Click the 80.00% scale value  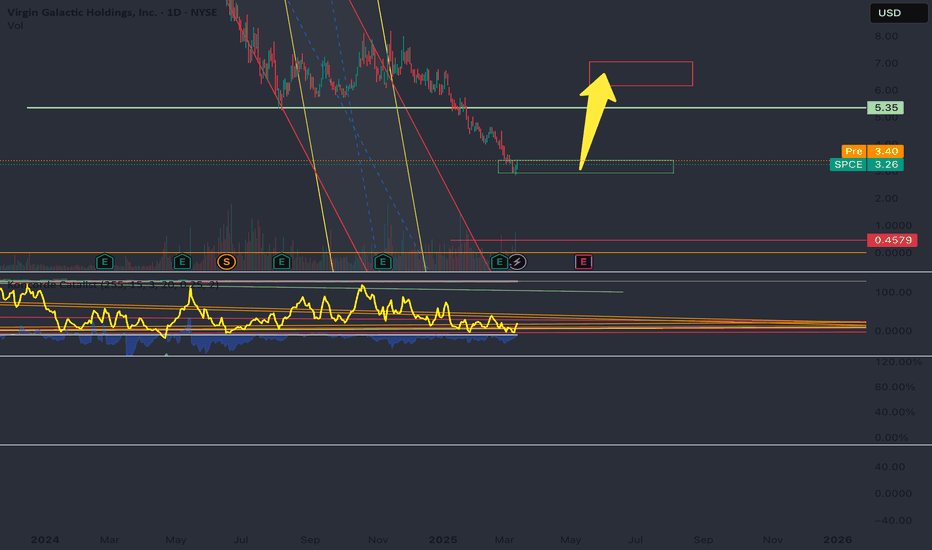(895, 387)
